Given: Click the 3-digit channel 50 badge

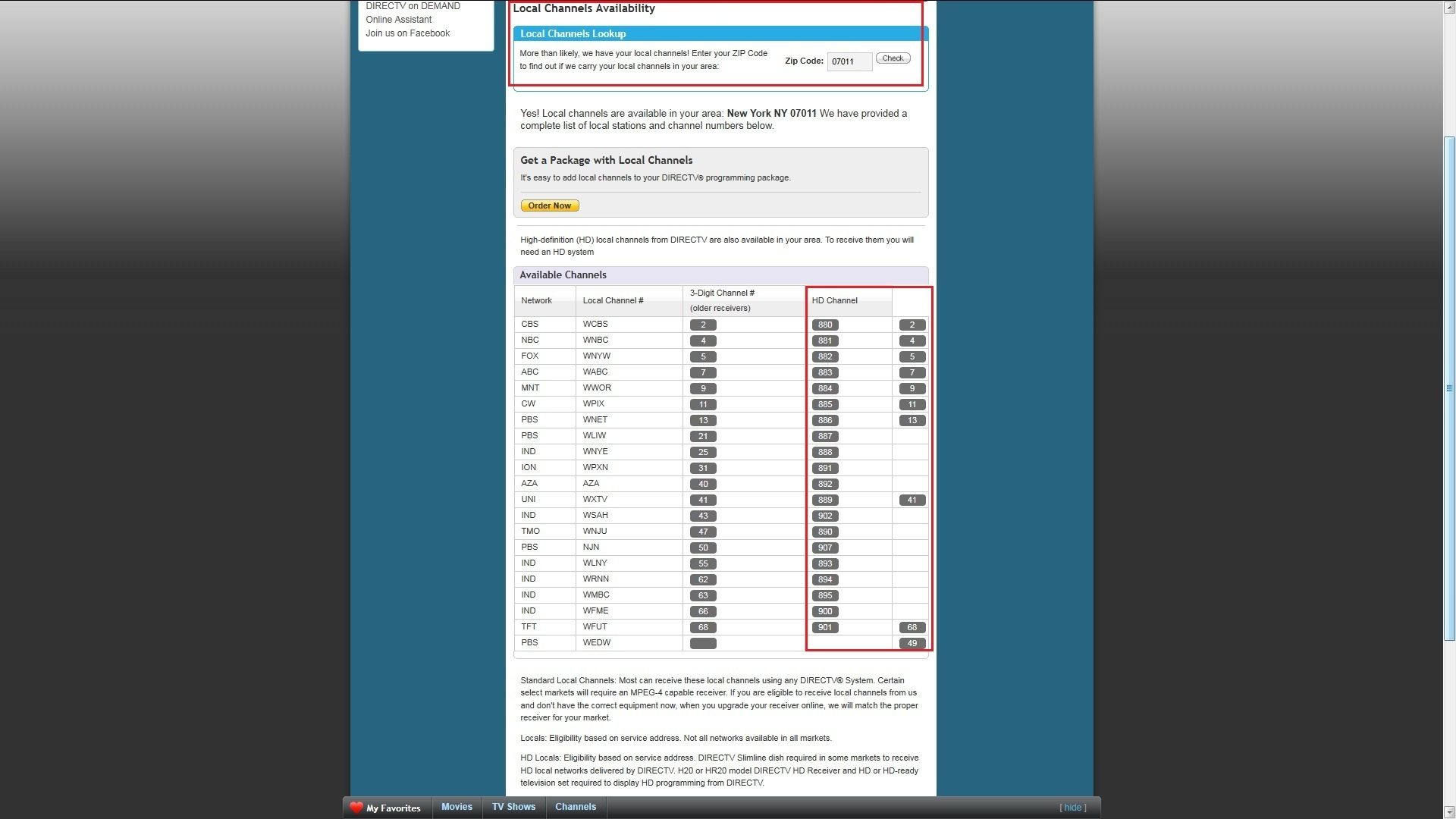Looking at the screenshot, I should (703, 548).
